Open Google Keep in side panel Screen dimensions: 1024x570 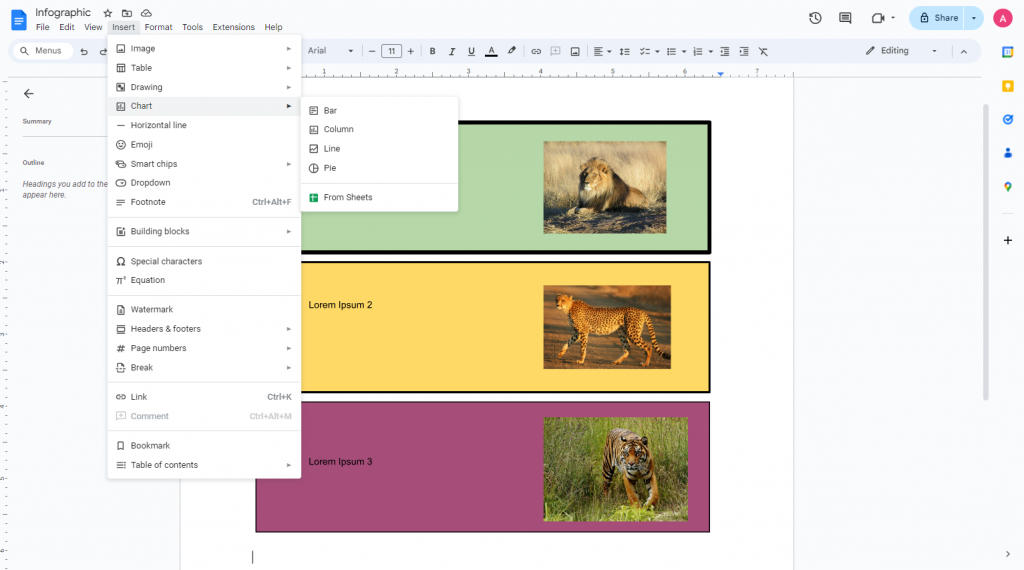tap(1008, 86)
